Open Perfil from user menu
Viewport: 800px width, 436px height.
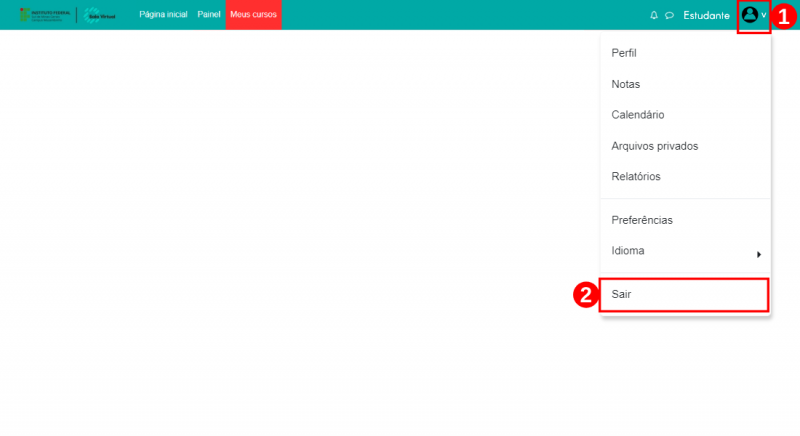(x=685, y=53)
